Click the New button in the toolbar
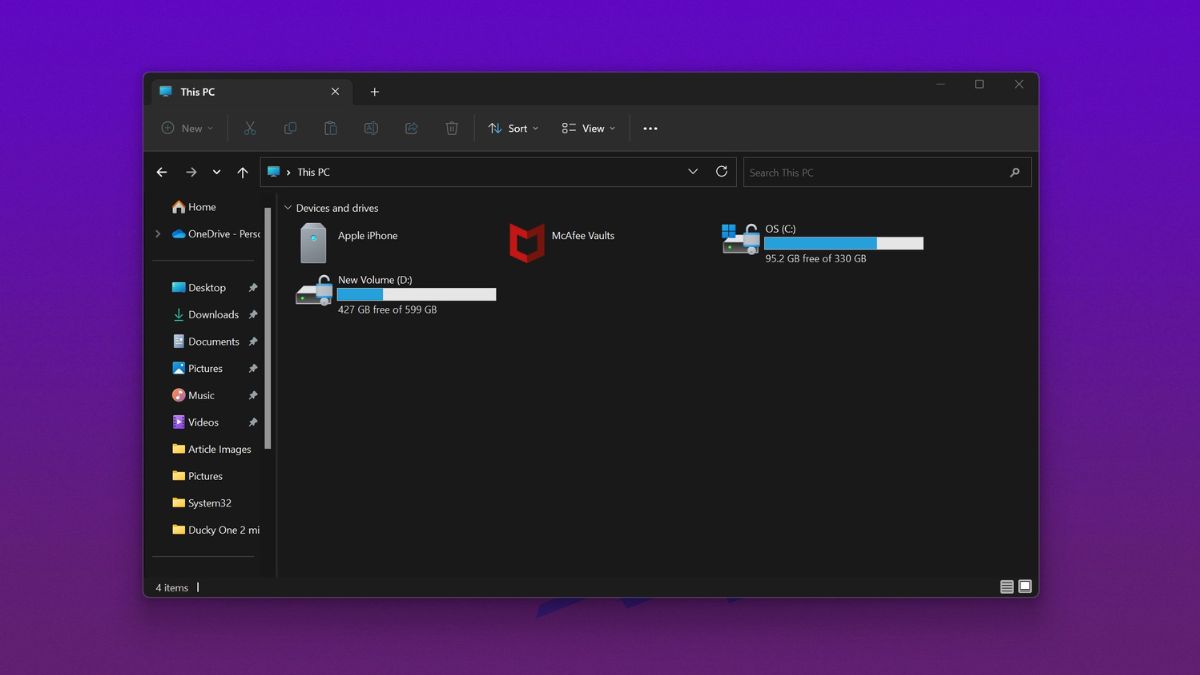1200x675 pixels. coord(186,128)
